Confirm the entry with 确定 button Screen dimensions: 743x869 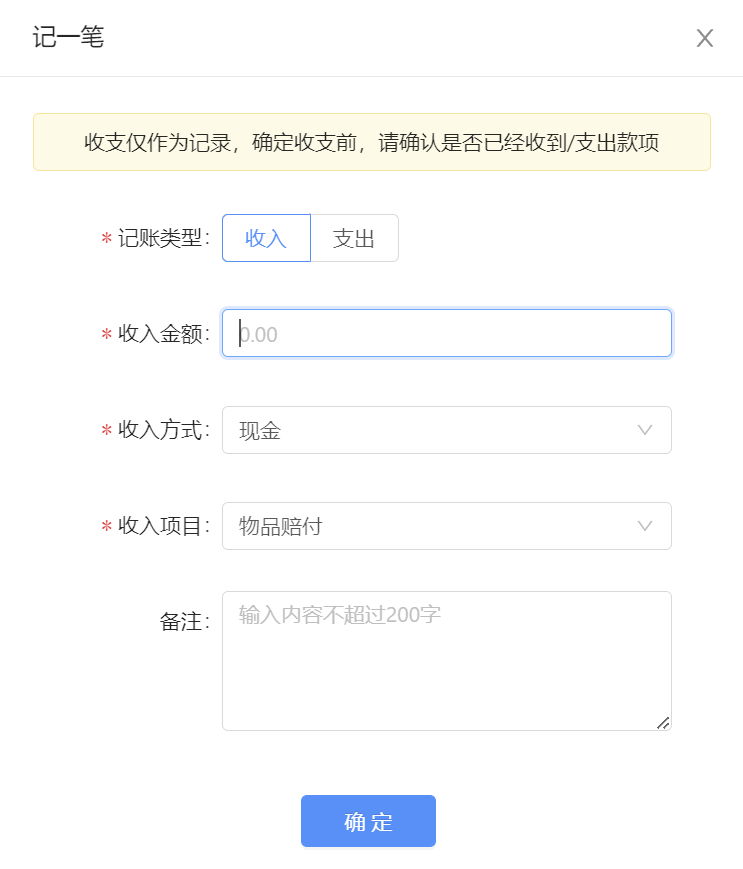click(368, 821)
